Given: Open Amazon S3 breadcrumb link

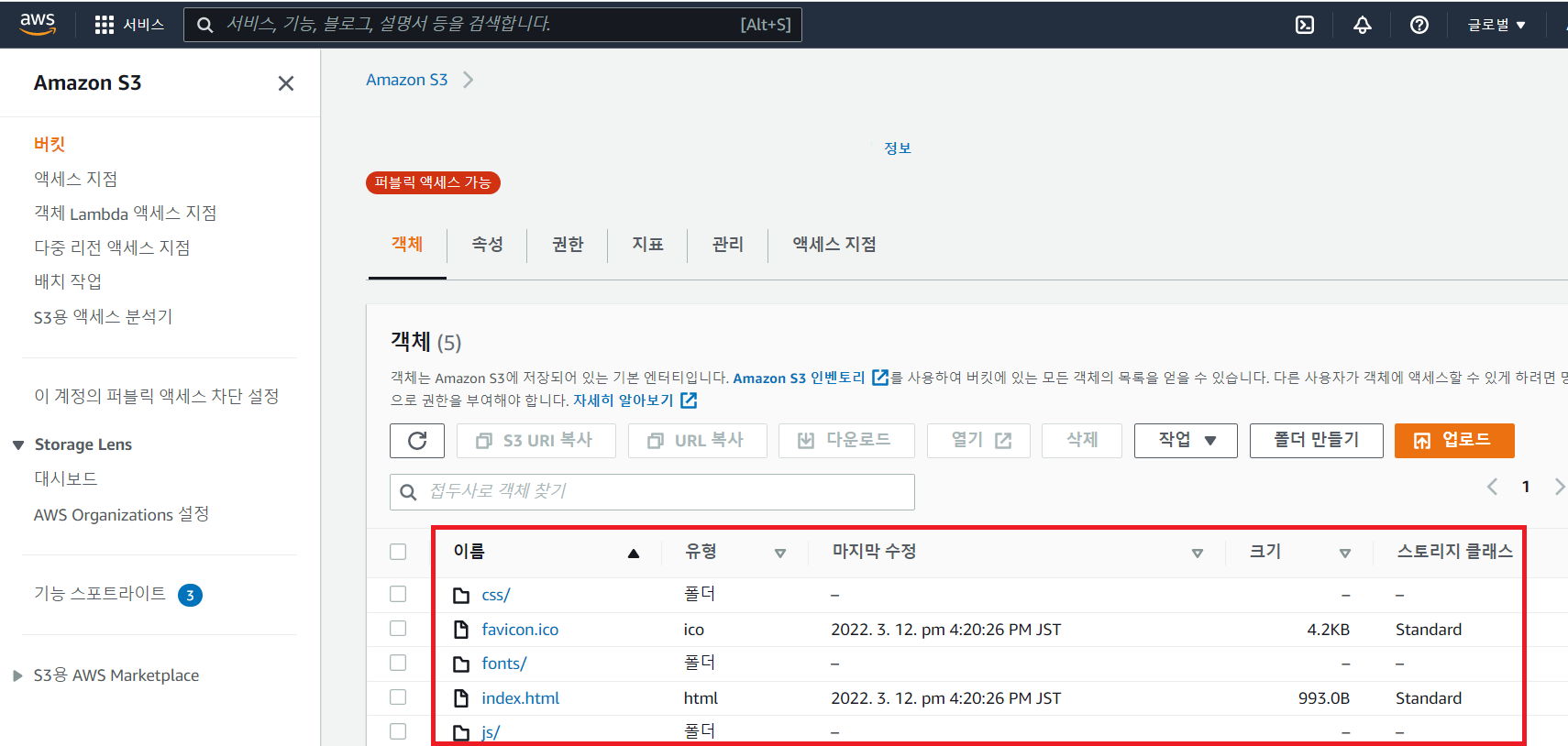Looking at the screenshot, I should (x=407, y=80).
